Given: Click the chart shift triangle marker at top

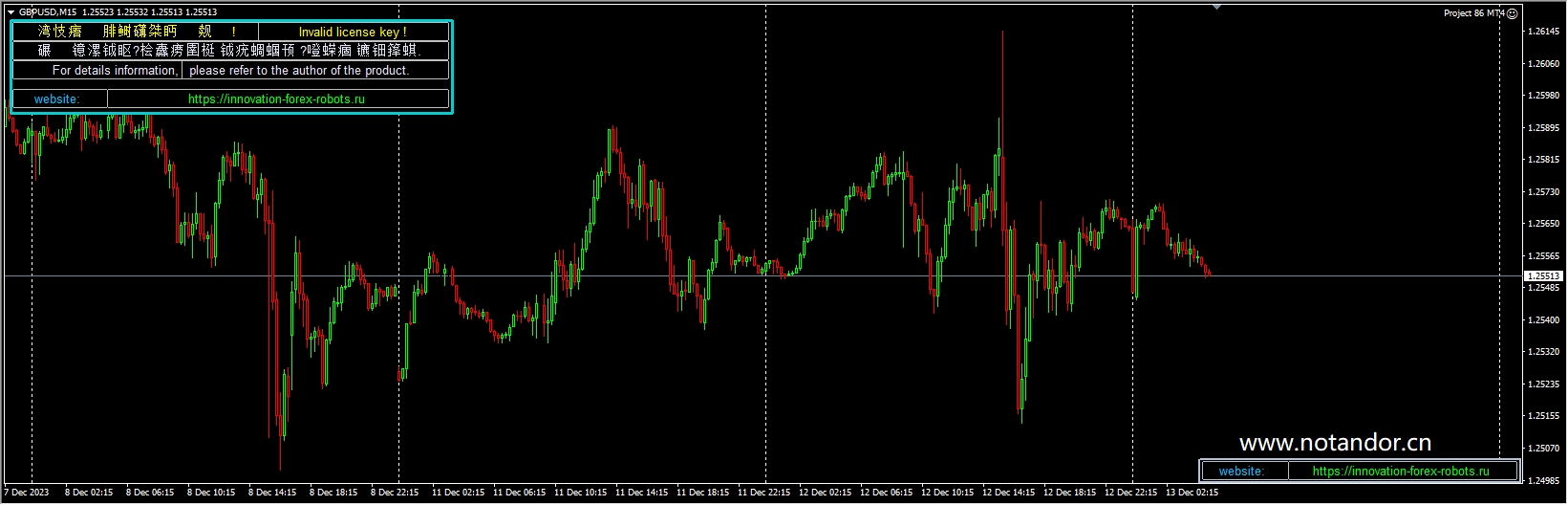Looking at the screenshot, I should click(1216, 7).
